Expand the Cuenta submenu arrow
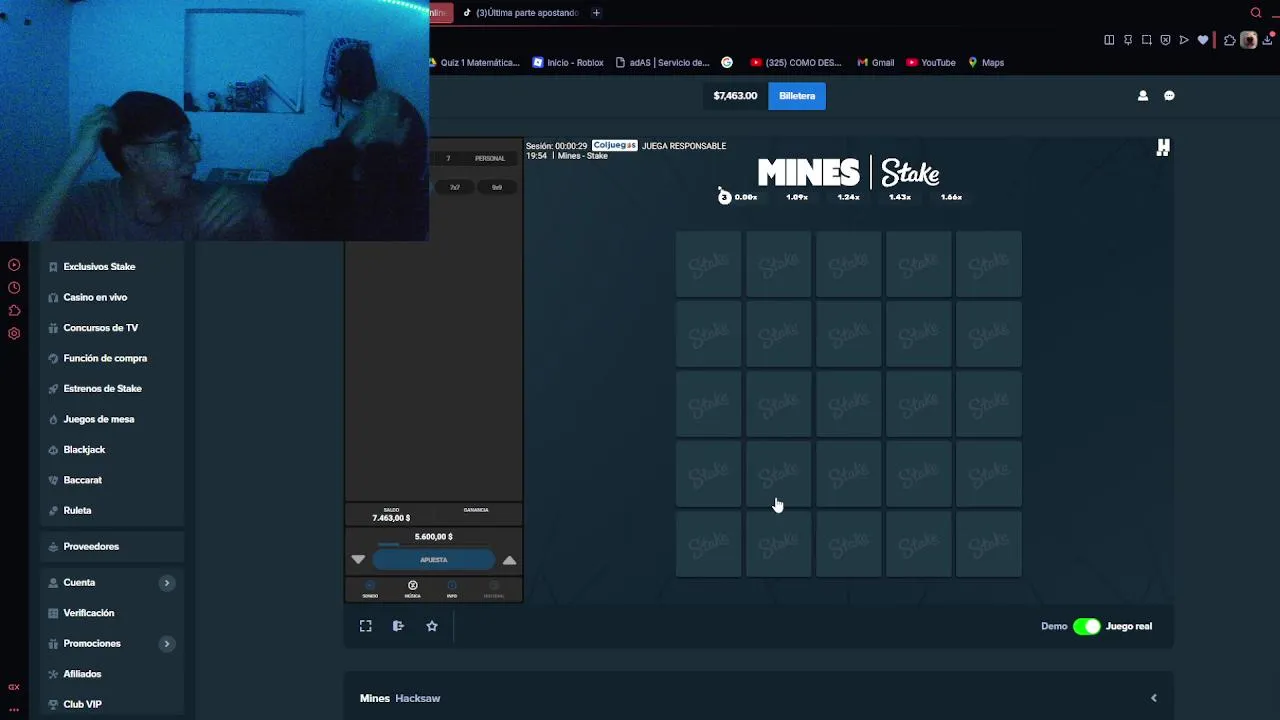The width and height of the screenshot is (1280, 720). pyautogui.click(x=167, y=583)
